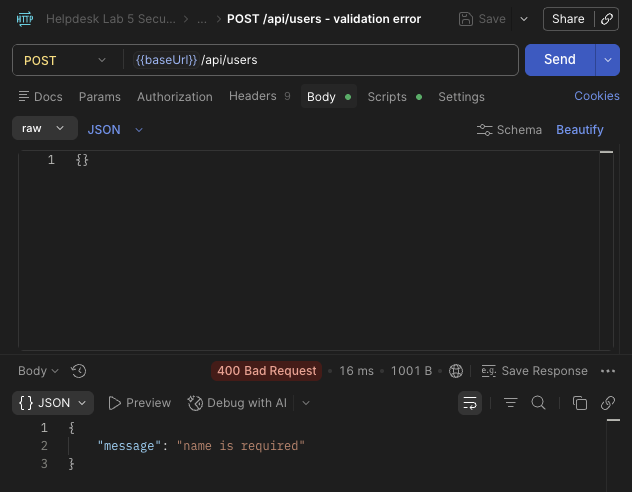Open Helpdesk Lab 5 breadcrumb
The width and height of the screenshot is (632, 492).
point(110,19)
